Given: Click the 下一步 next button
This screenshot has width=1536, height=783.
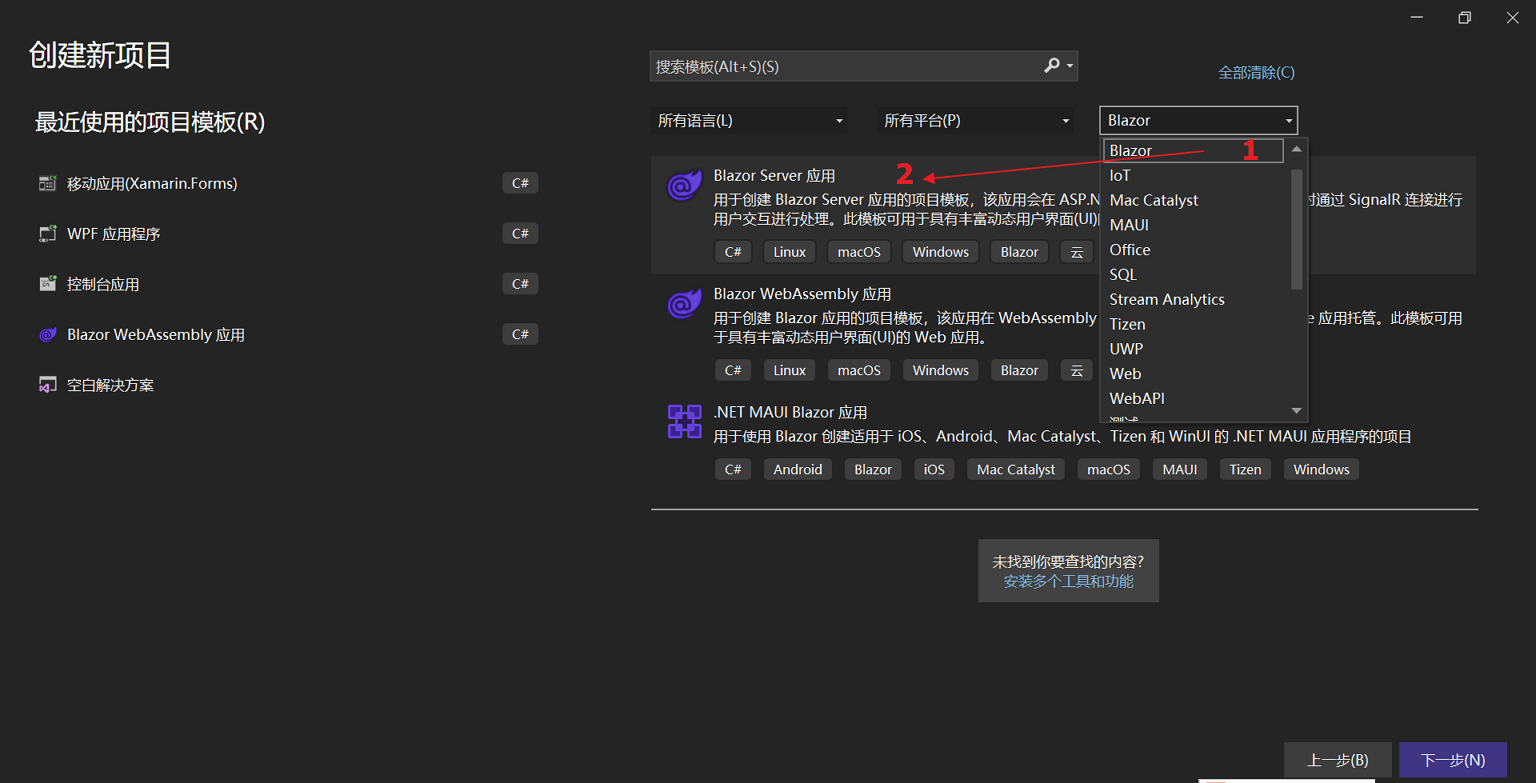Looking at the screenshot, I should point(1453,760).
